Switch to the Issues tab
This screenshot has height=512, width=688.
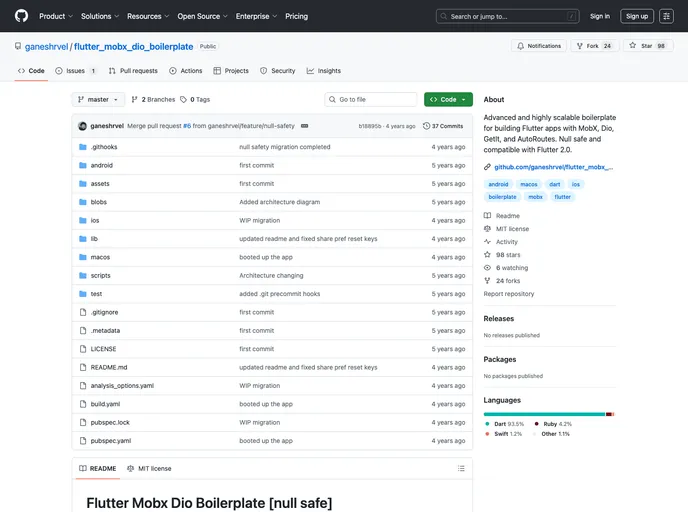75,71
